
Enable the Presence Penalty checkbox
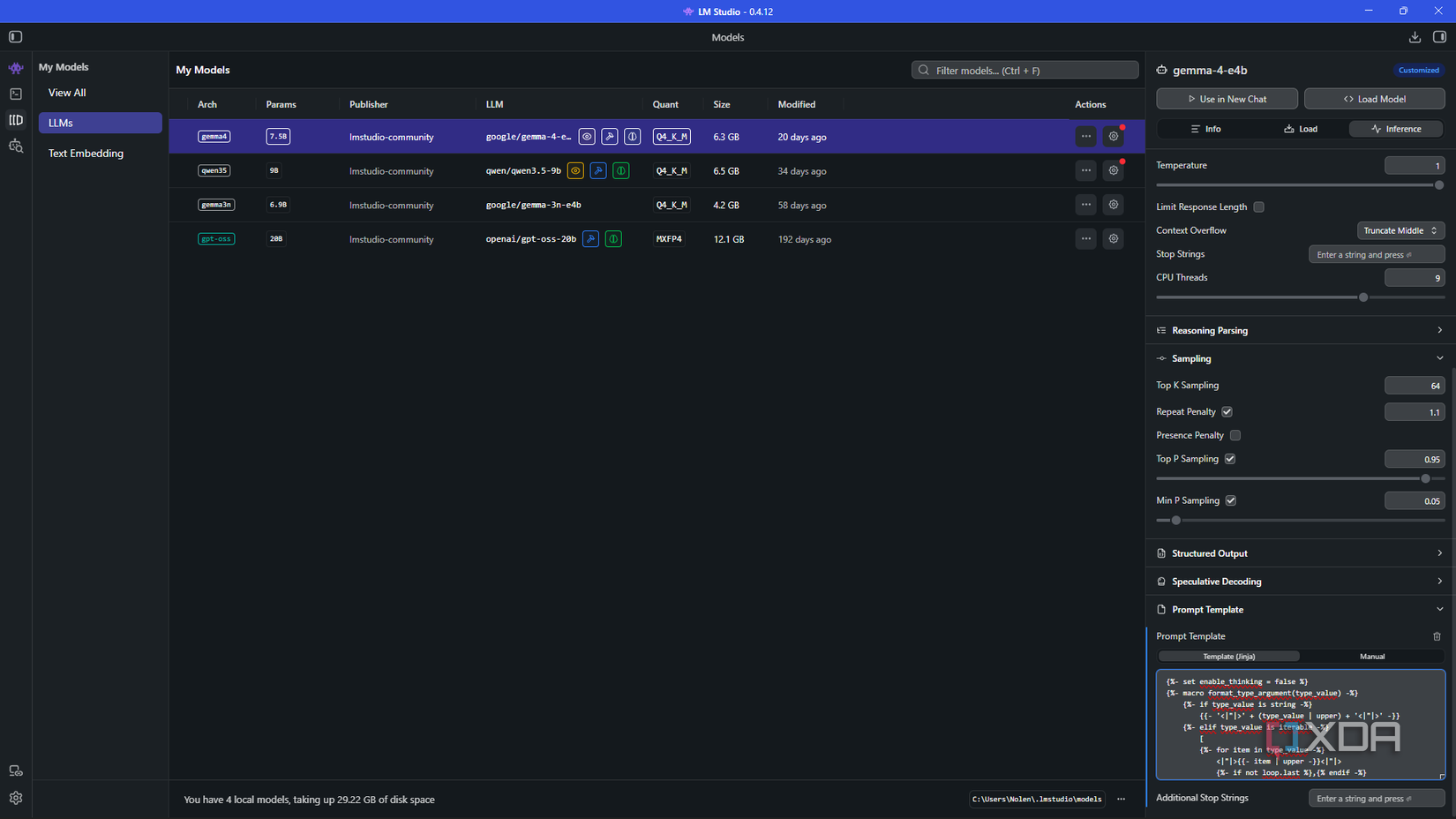click(x=1235, y=436)
